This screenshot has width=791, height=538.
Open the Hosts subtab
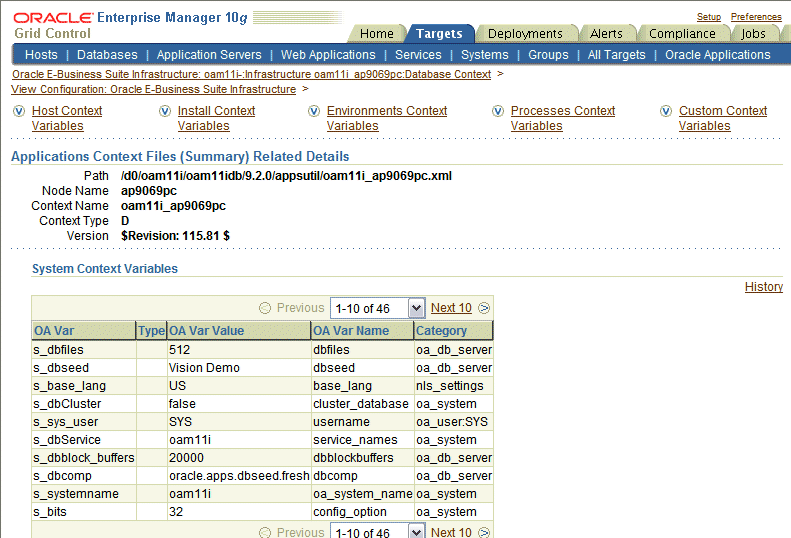[41, 55]
